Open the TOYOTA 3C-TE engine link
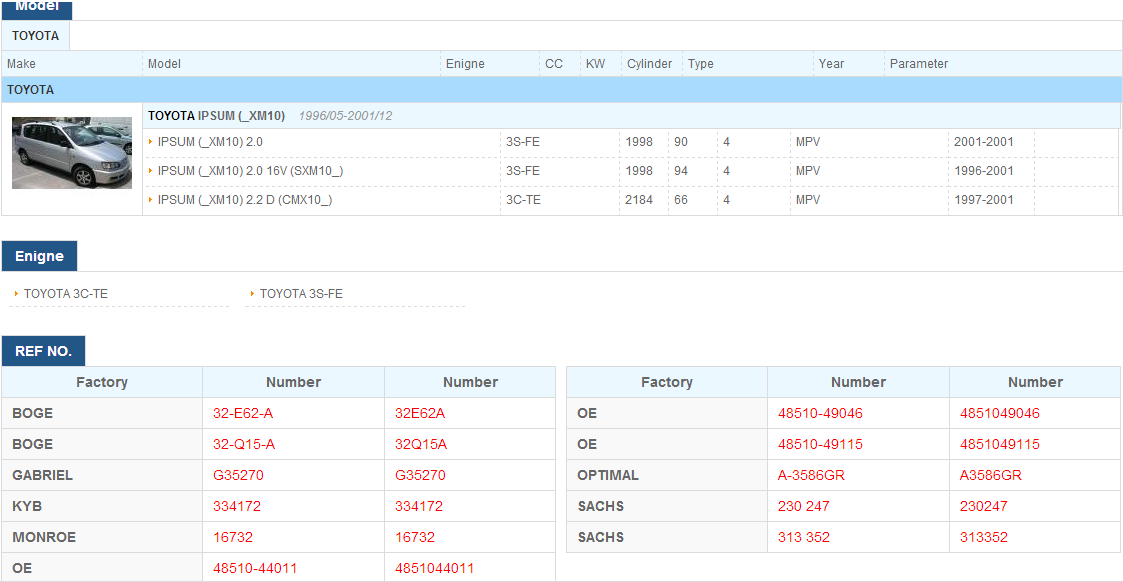Image resolution: width=1123 pixels, height=582 pixels. point(65,294)
